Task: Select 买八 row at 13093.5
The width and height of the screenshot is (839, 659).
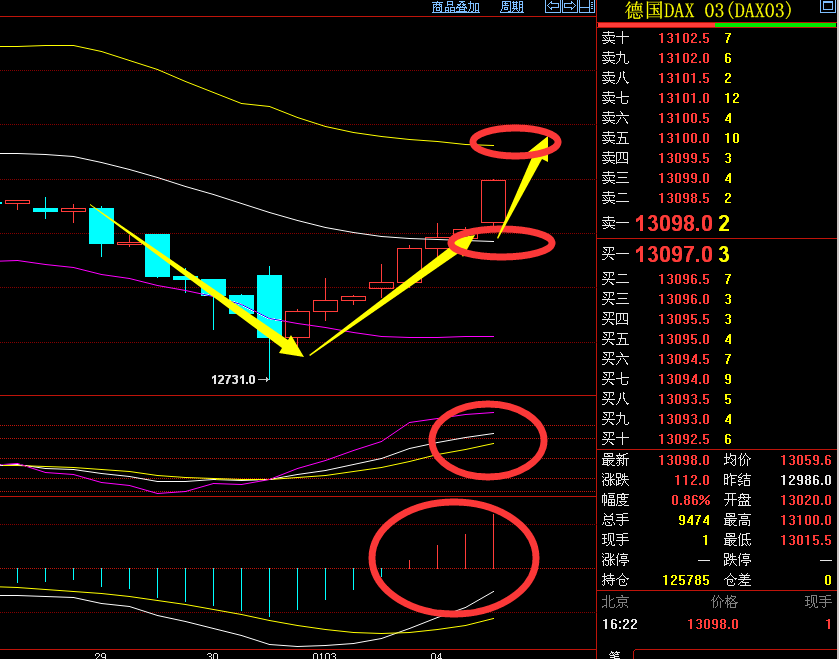Action: [x=716, y=399]
